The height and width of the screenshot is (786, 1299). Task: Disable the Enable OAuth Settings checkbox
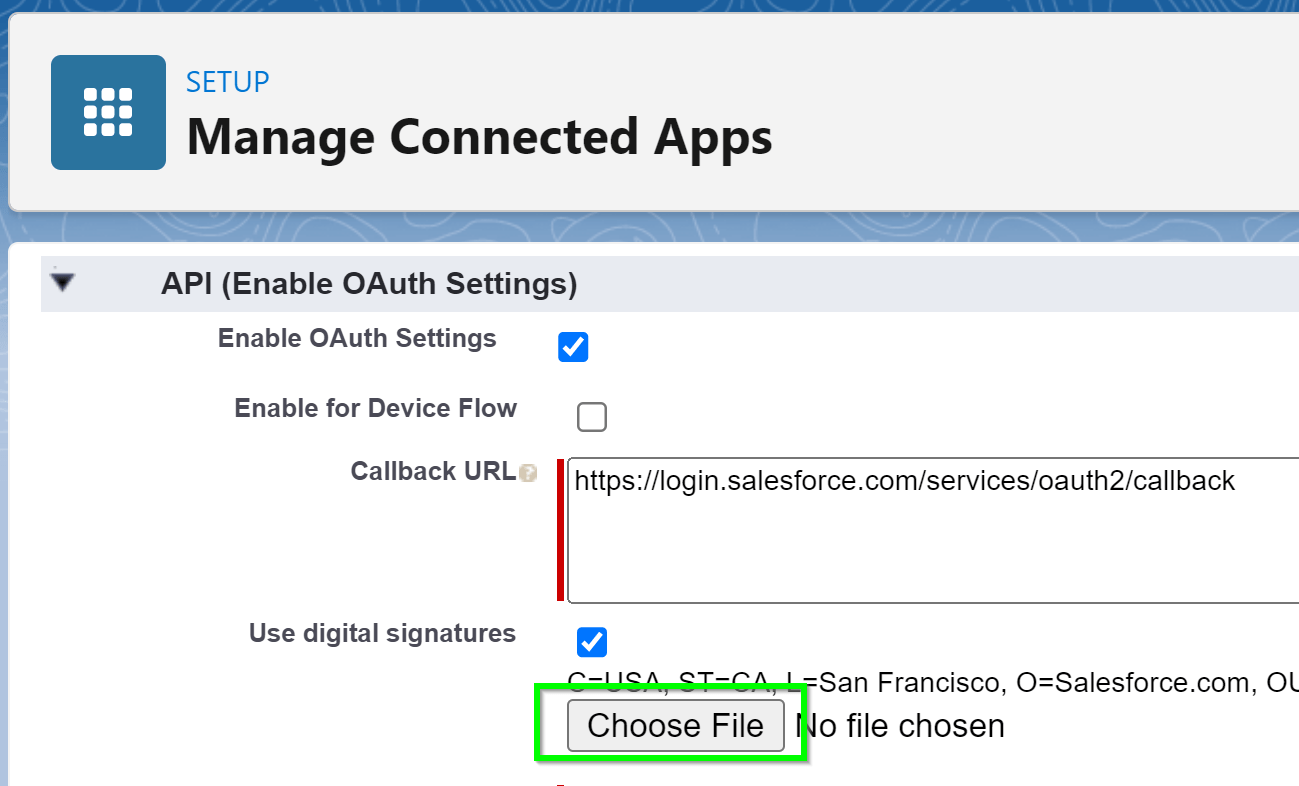click(x=573, y=347)
